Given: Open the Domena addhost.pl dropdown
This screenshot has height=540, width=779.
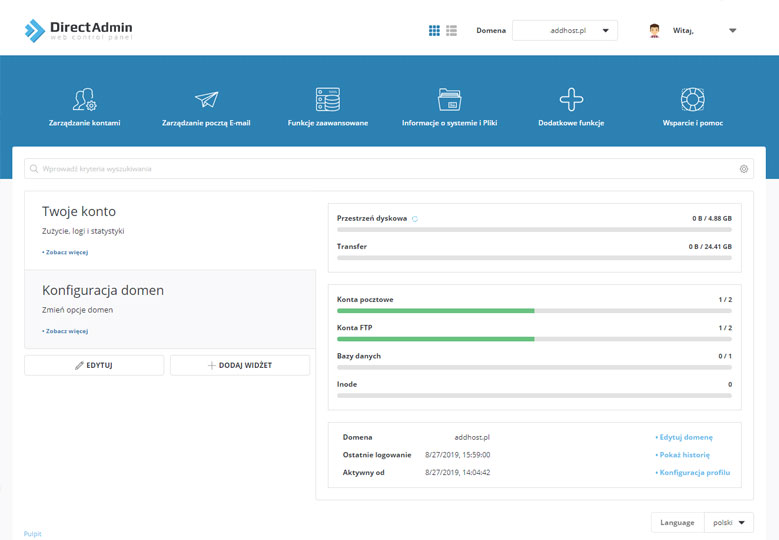Looking at the screenshot, I should [565, 31].
